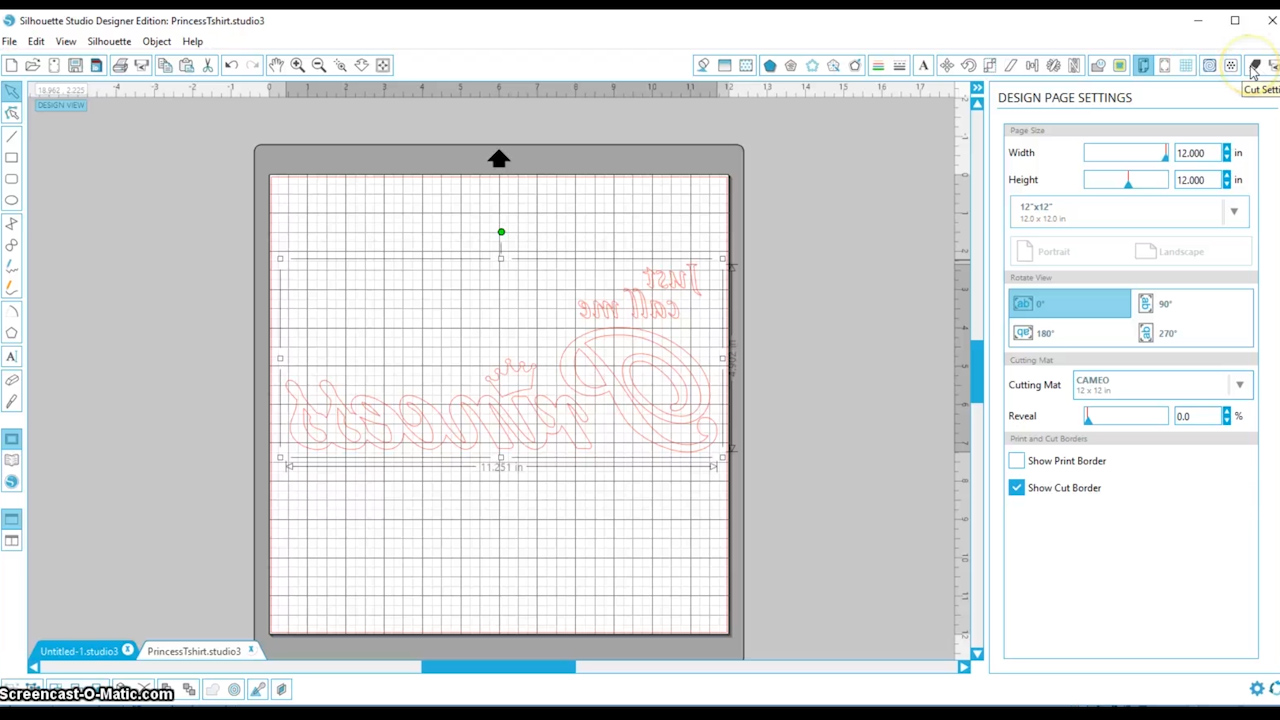This screenshot has width=1280, height=720.
Task: Click the Height value stepper arrows
Action: pyautogui.click(x=1227, y=180)
